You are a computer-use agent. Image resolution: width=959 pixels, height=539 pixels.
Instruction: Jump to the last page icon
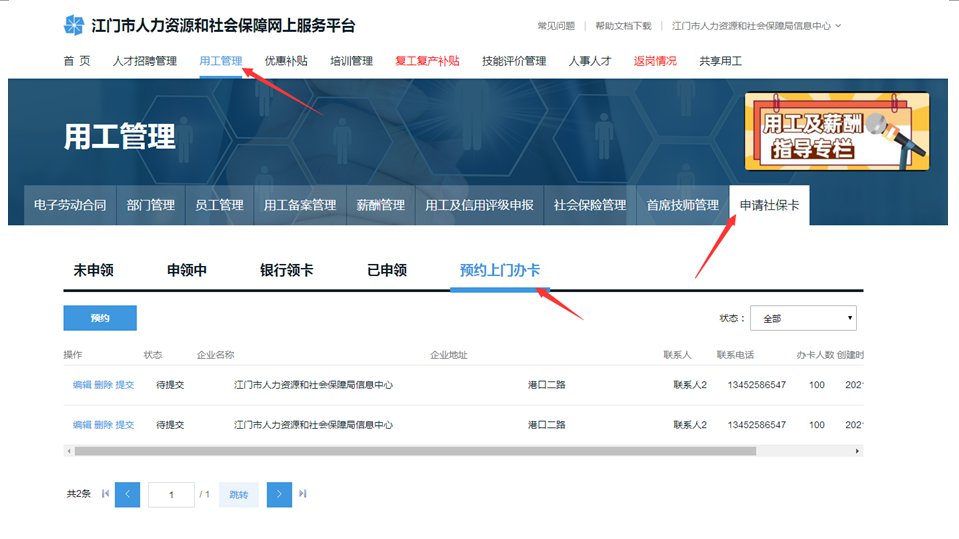tap(303, 494)
